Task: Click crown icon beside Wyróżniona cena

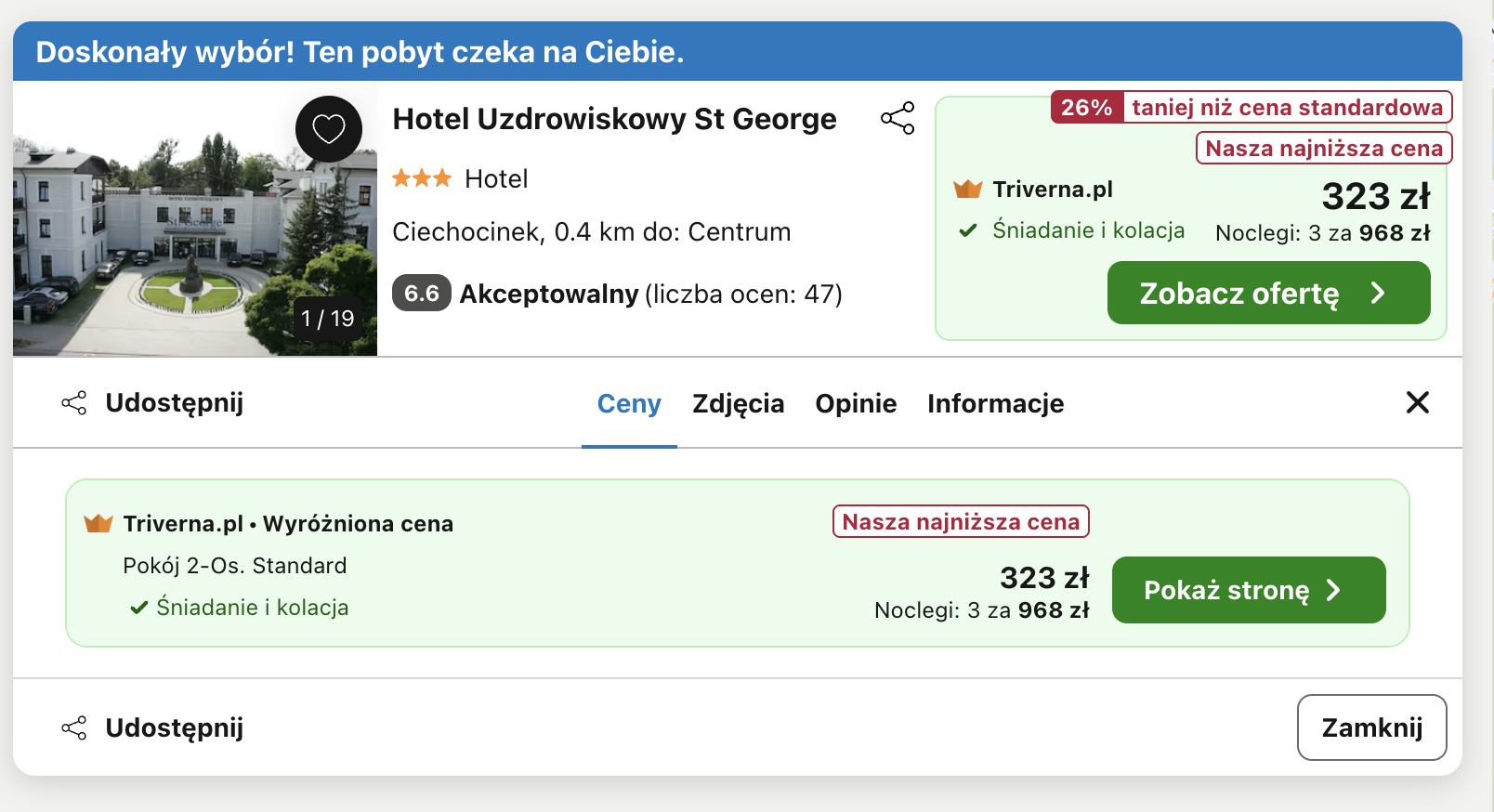Action: (98, 523)
